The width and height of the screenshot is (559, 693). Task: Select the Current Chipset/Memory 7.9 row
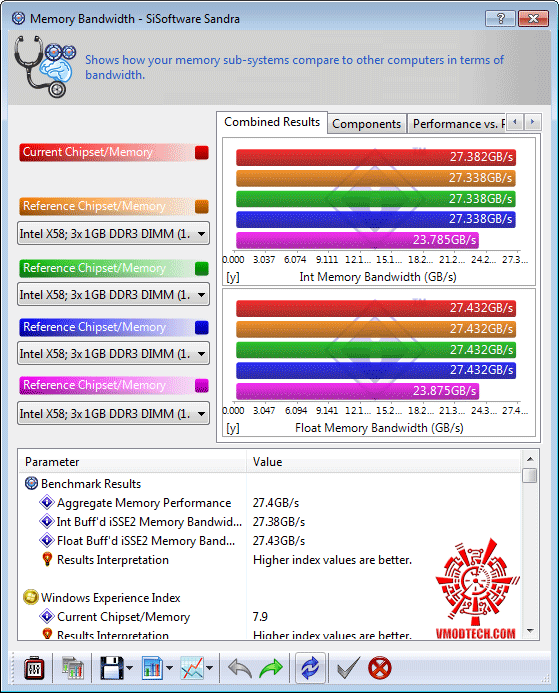point(270,617)
